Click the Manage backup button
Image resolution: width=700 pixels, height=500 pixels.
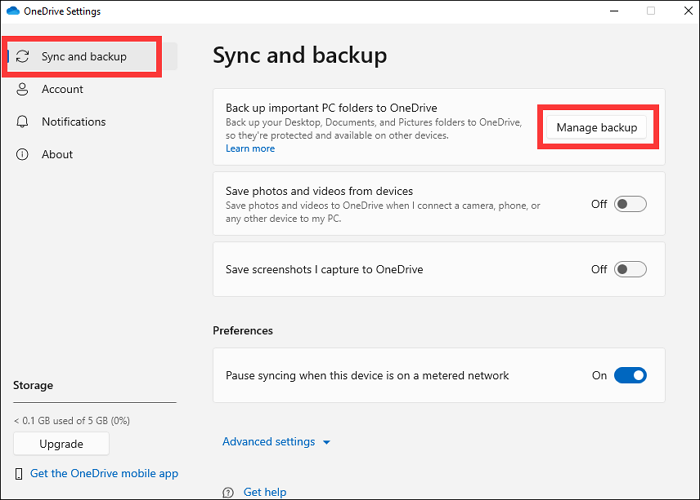click(596, 127)
